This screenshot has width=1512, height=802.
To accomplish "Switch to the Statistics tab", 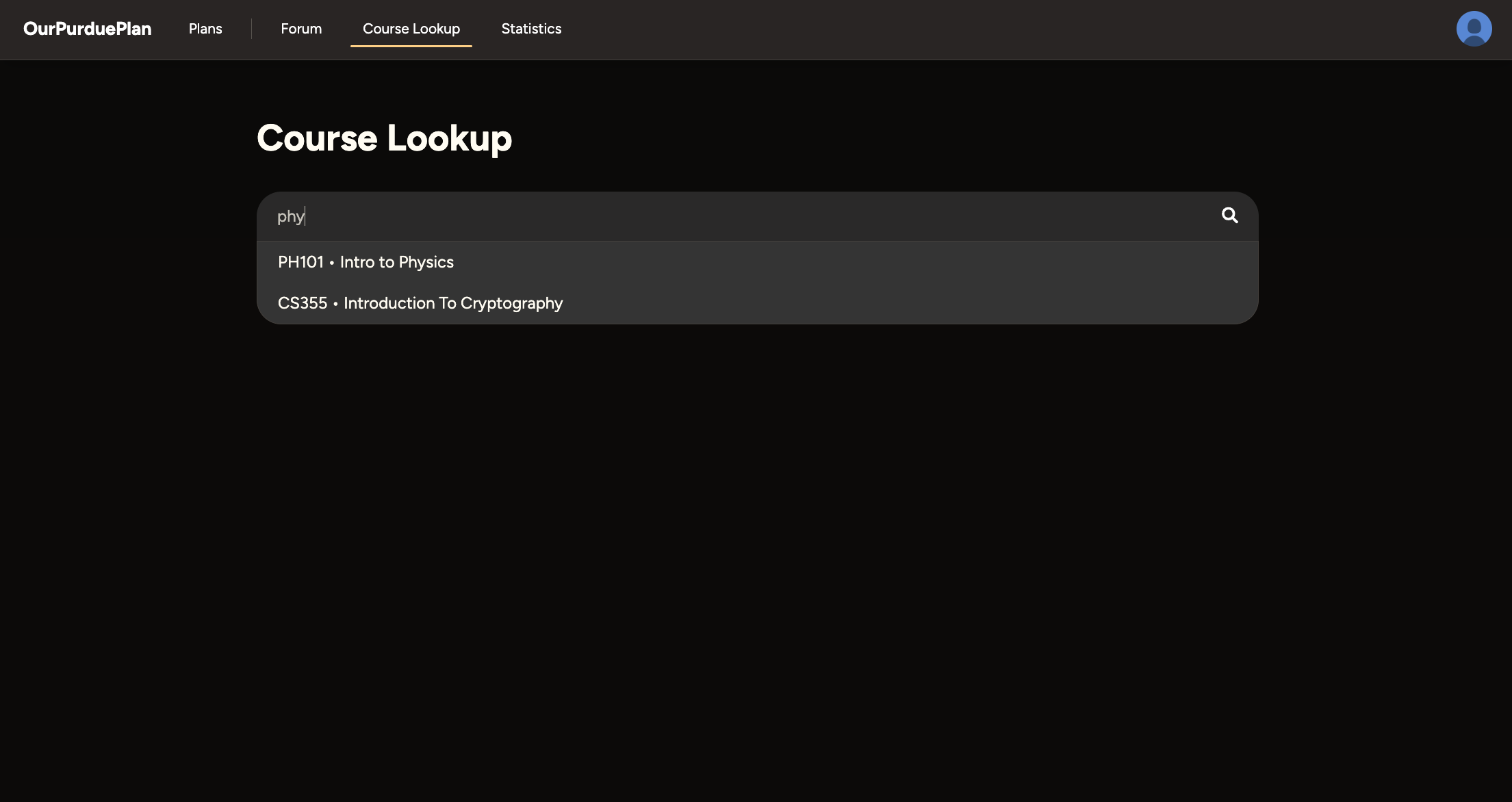I will pos(531,29).
